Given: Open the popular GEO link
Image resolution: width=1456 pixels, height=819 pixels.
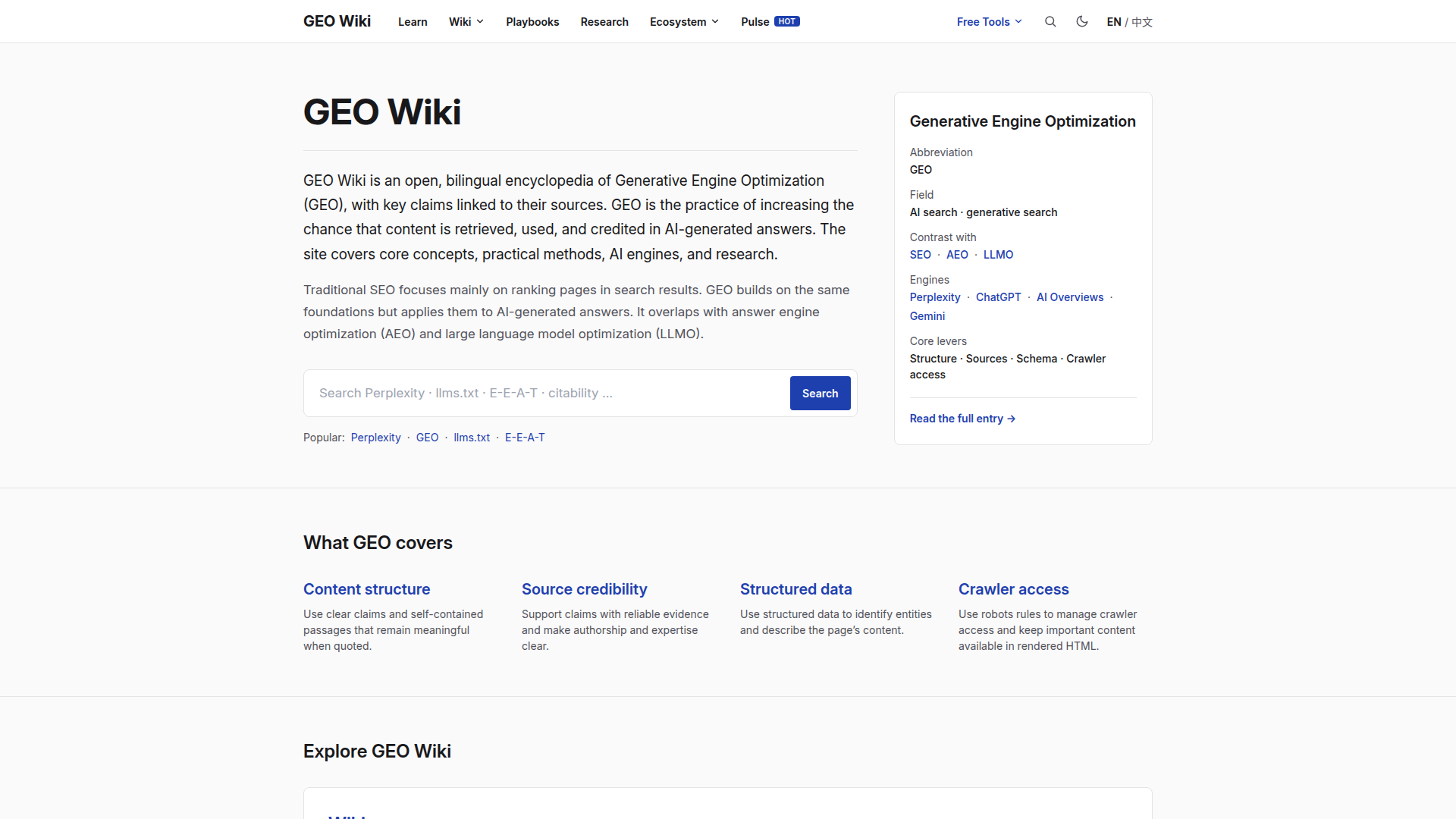Looking at the screenshot, I should pos(427,438).
